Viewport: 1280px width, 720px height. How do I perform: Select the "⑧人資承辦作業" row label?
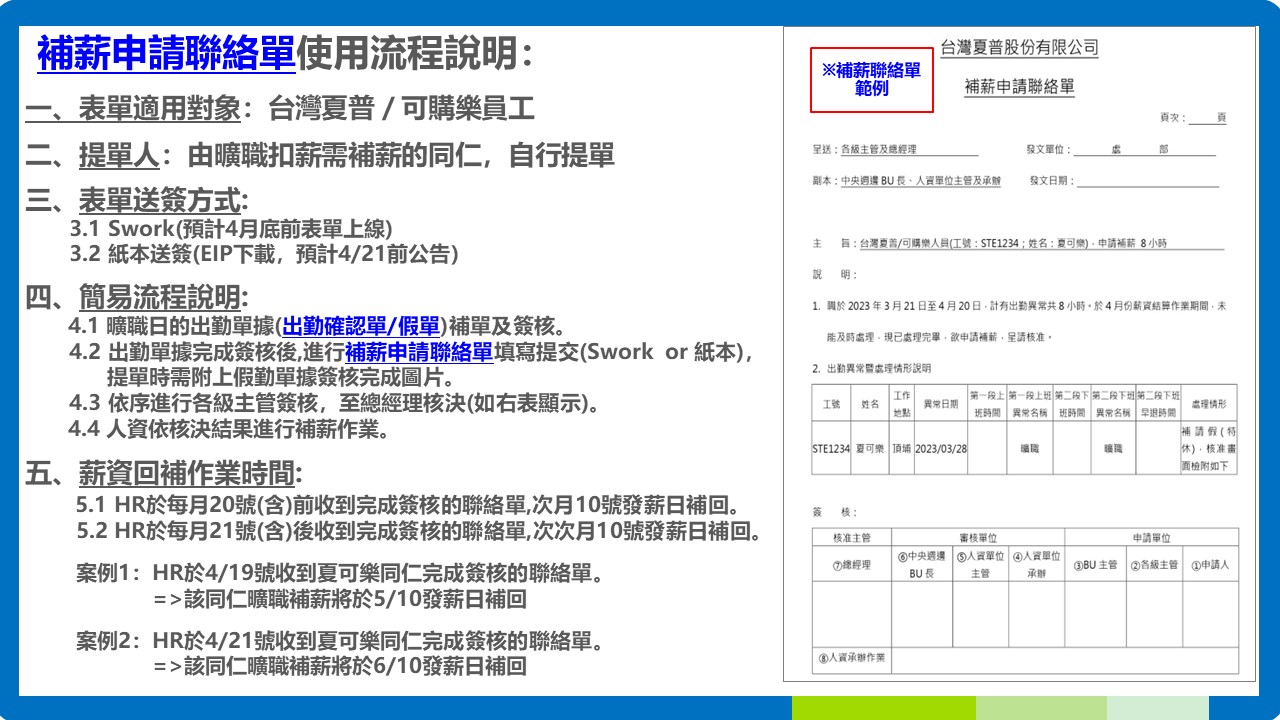[x=851, y=659]
